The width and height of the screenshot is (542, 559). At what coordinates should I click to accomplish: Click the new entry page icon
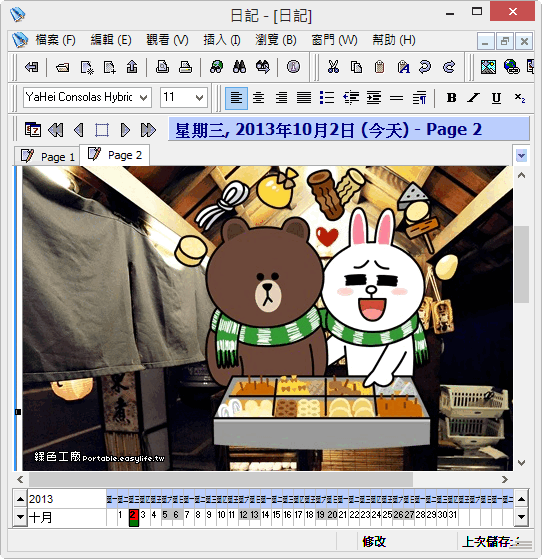click(87, 67)
